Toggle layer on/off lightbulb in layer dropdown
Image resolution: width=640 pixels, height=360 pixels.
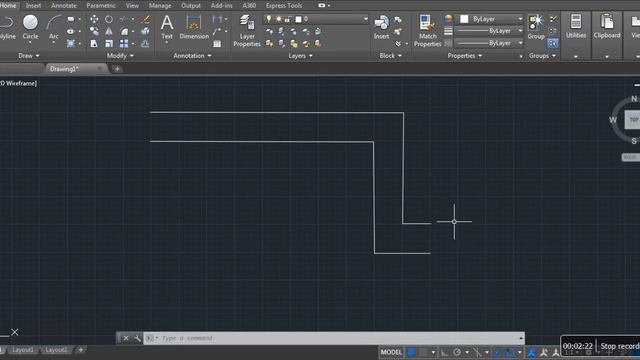(x=269, y=19)
